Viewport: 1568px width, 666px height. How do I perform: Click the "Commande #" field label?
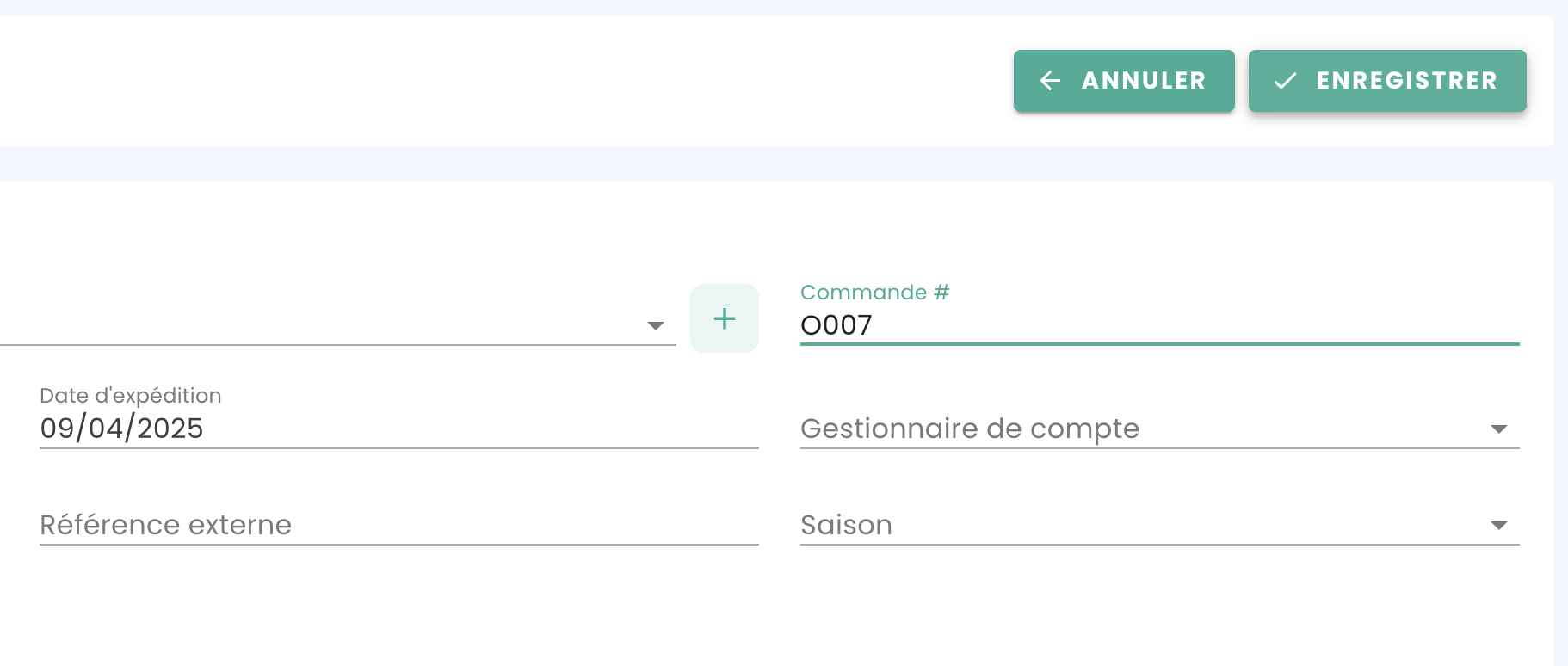(x=874, y=293)
